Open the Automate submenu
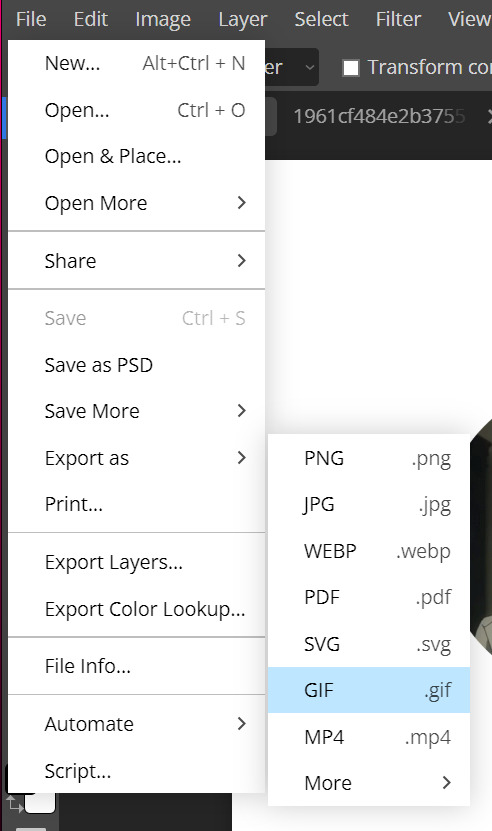This screenshot has width=492, height=831. tap(137, 724)
